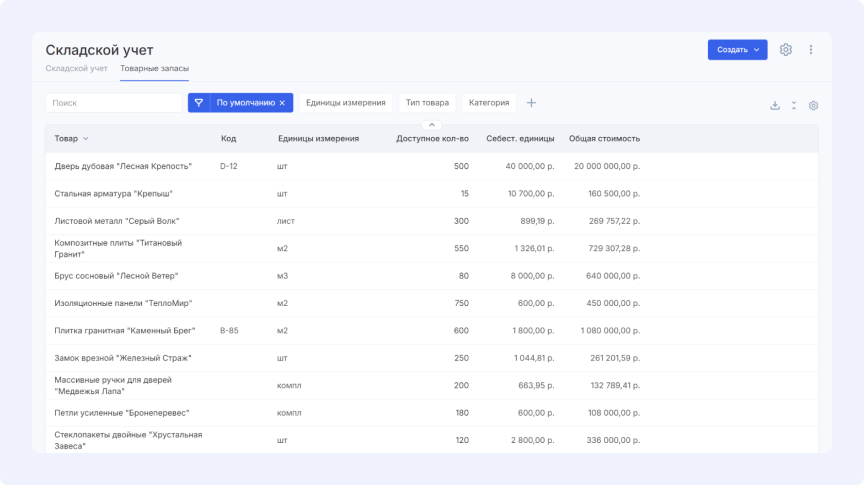Click into the Поиск search field
The width and height of the screenshot is (864, 485).
coord(113,103)
